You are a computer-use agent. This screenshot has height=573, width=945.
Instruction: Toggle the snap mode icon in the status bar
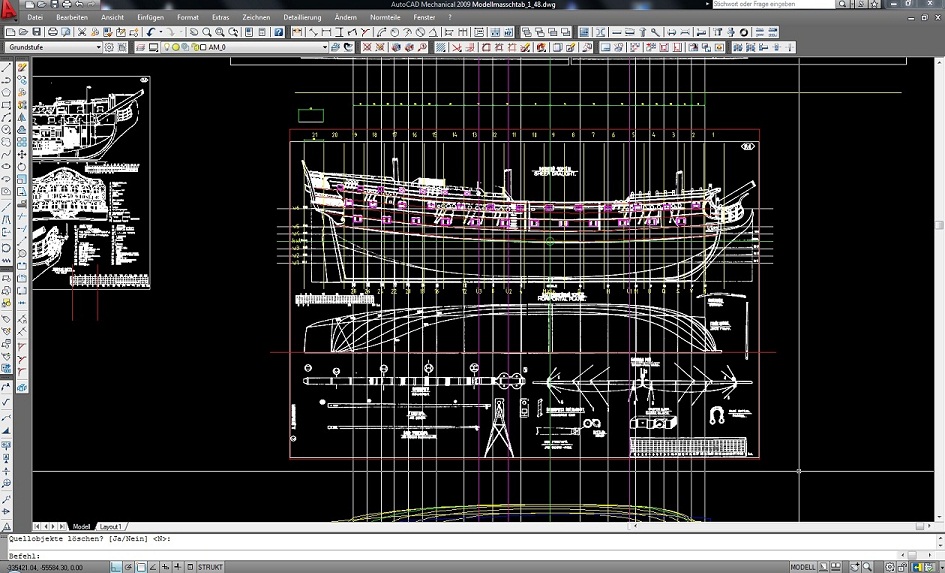117,567
